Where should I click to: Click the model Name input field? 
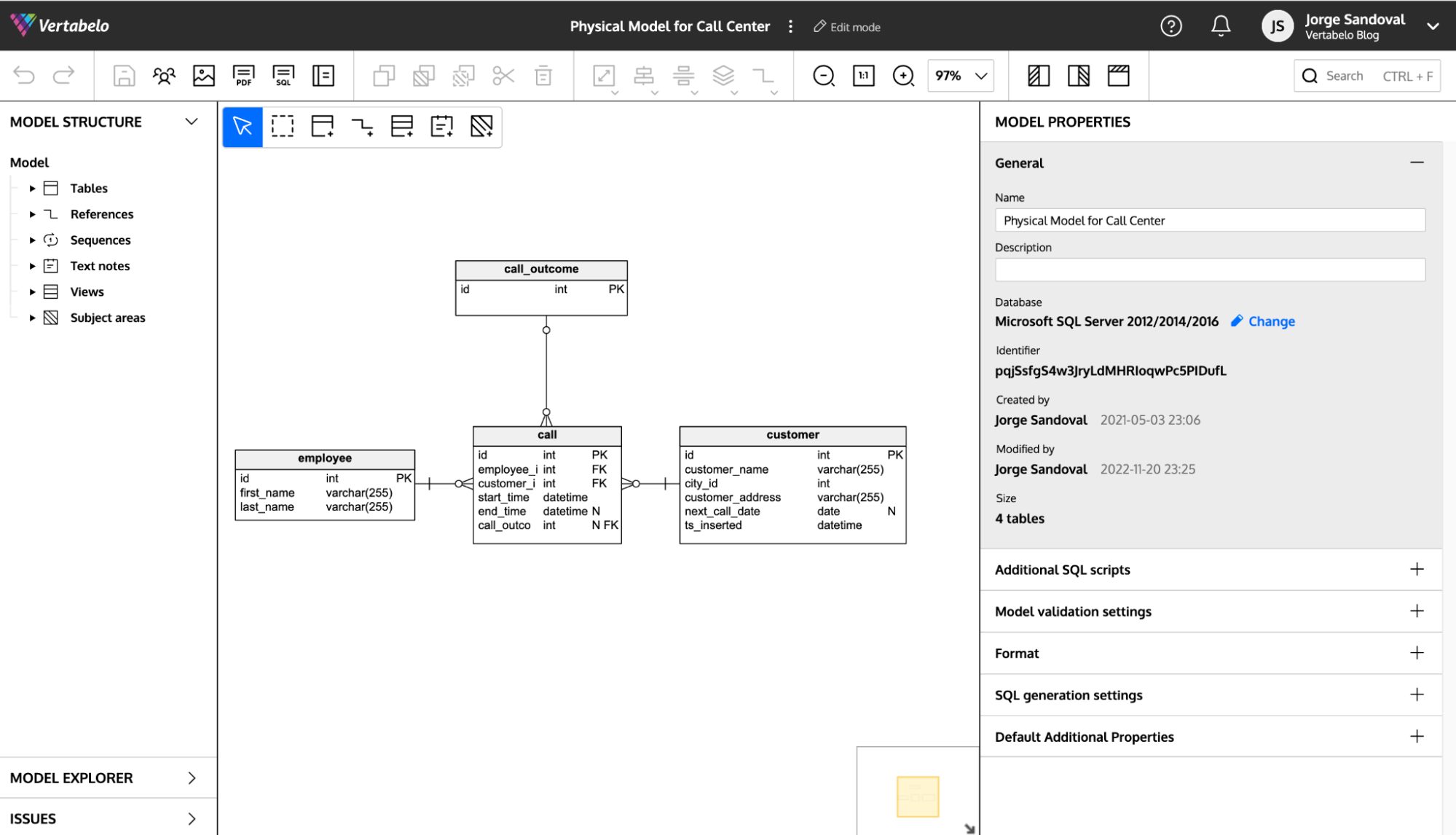point(1210,220)
